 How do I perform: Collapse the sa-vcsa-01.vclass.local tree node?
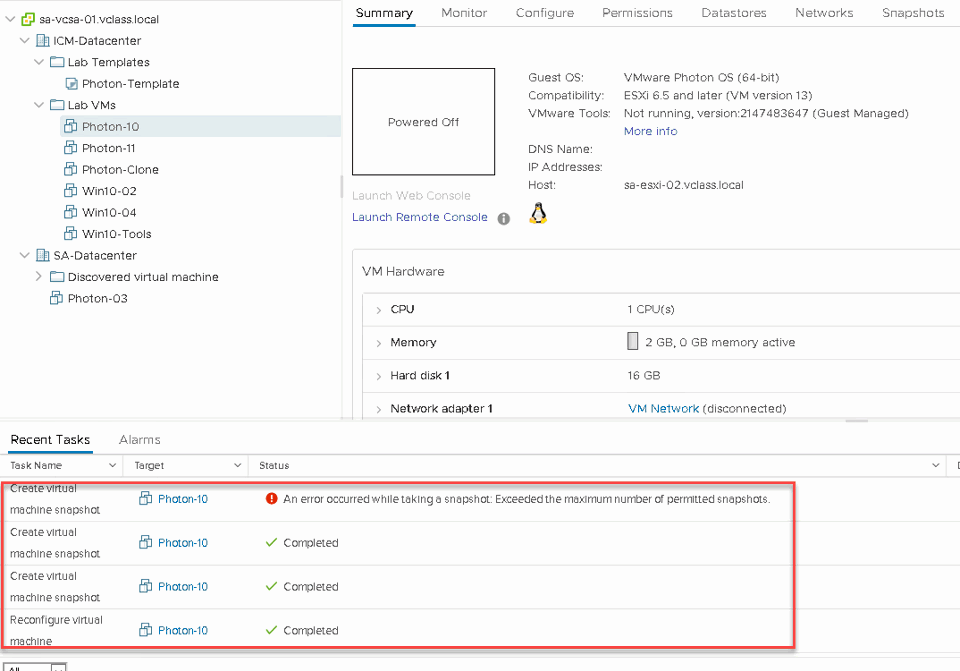10,19
